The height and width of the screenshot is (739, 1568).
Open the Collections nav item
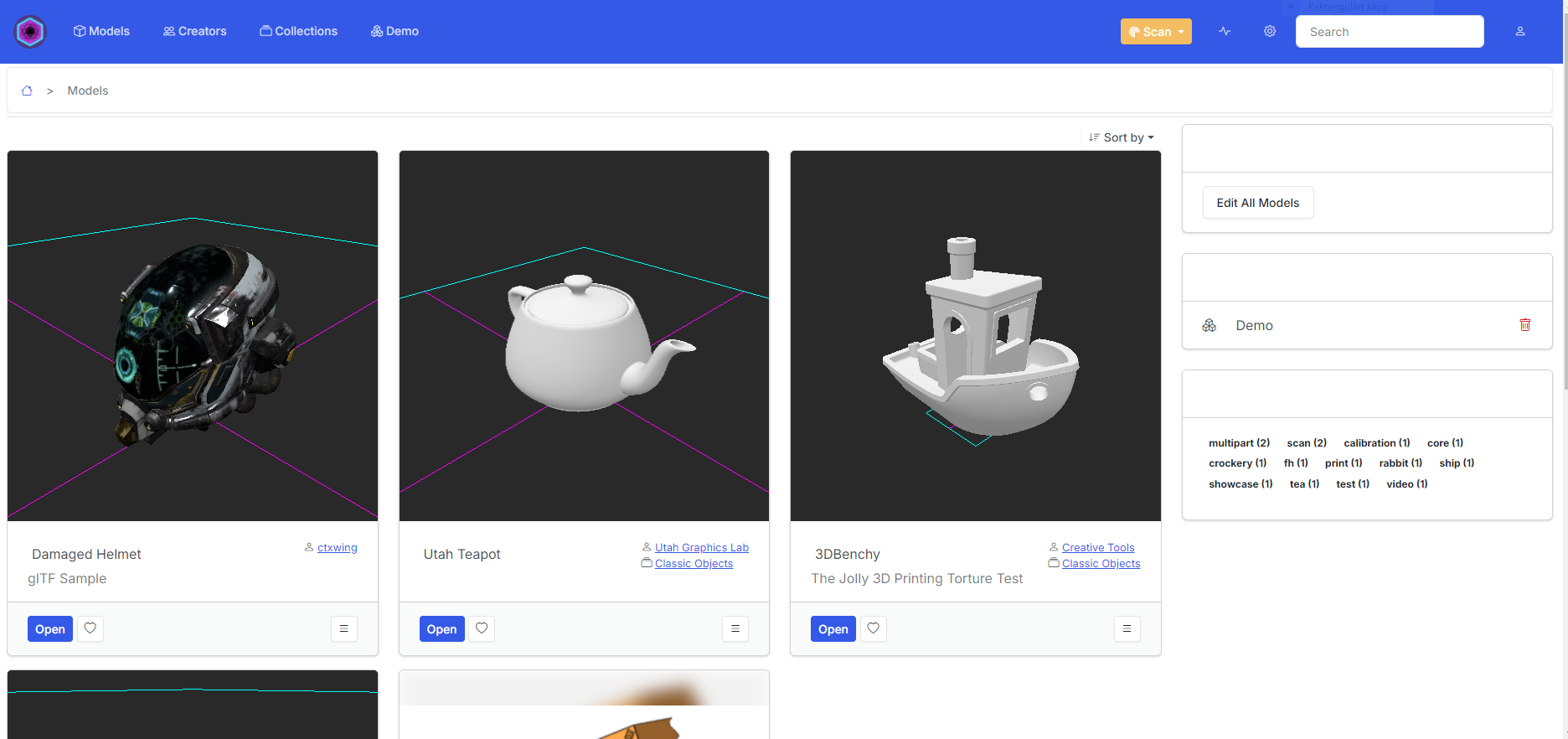click(298, 31)
